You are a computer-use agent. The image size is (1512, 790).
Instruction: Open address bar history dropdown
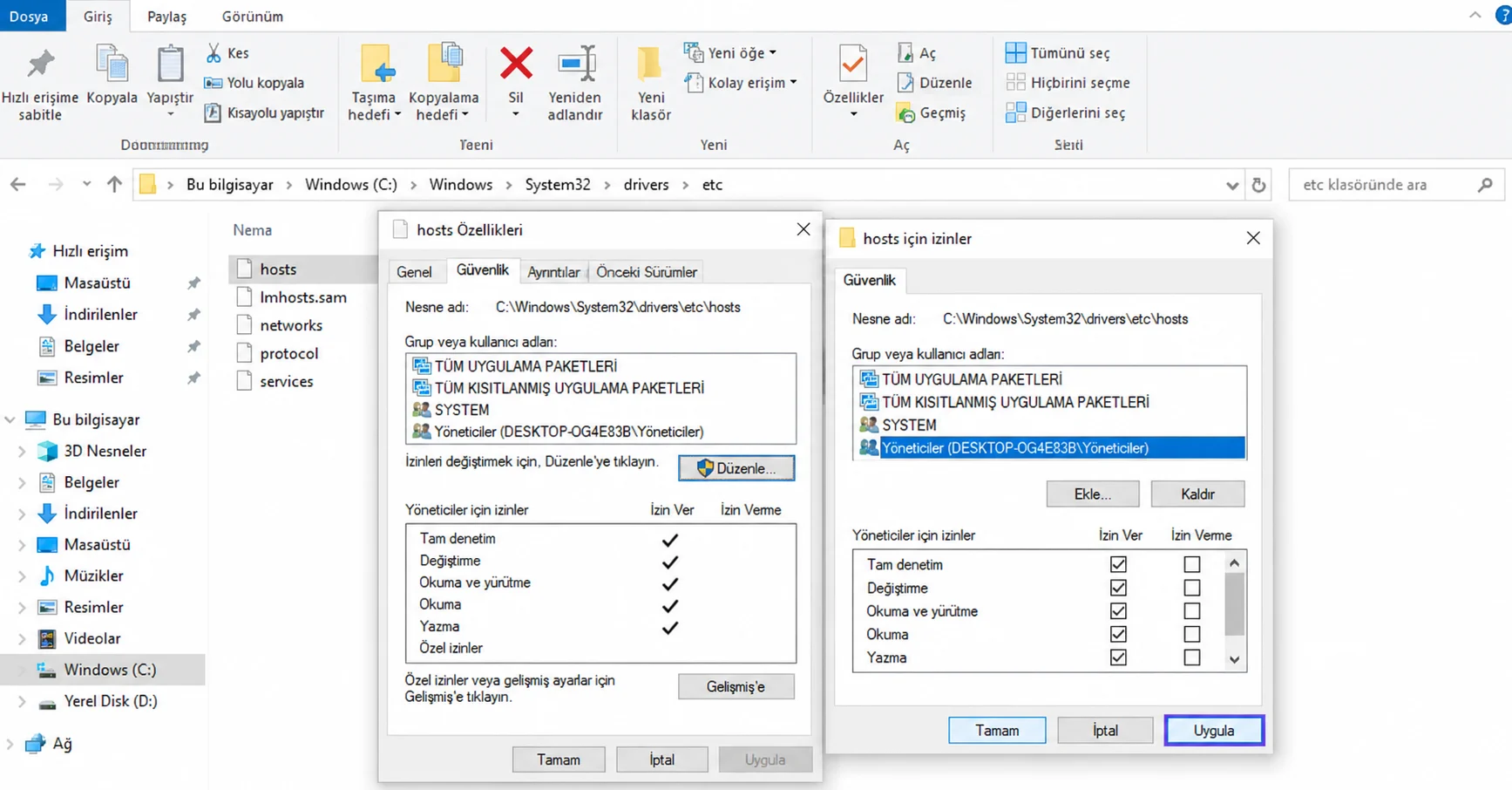(1232, 185)
